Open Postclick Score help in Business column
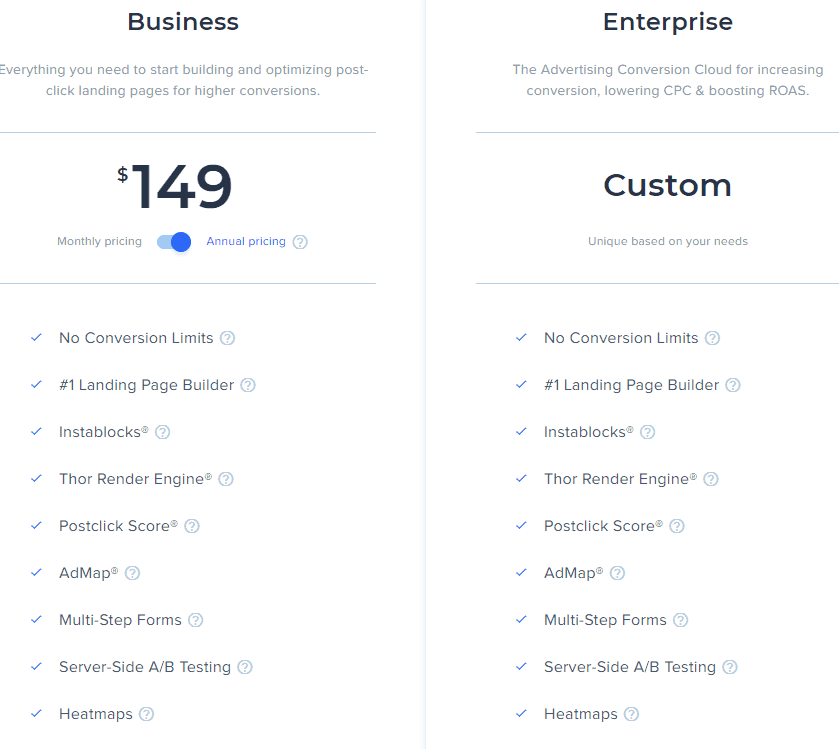Image resolution: width=839 pixels, height=749 pixels. tap(192, 526)
